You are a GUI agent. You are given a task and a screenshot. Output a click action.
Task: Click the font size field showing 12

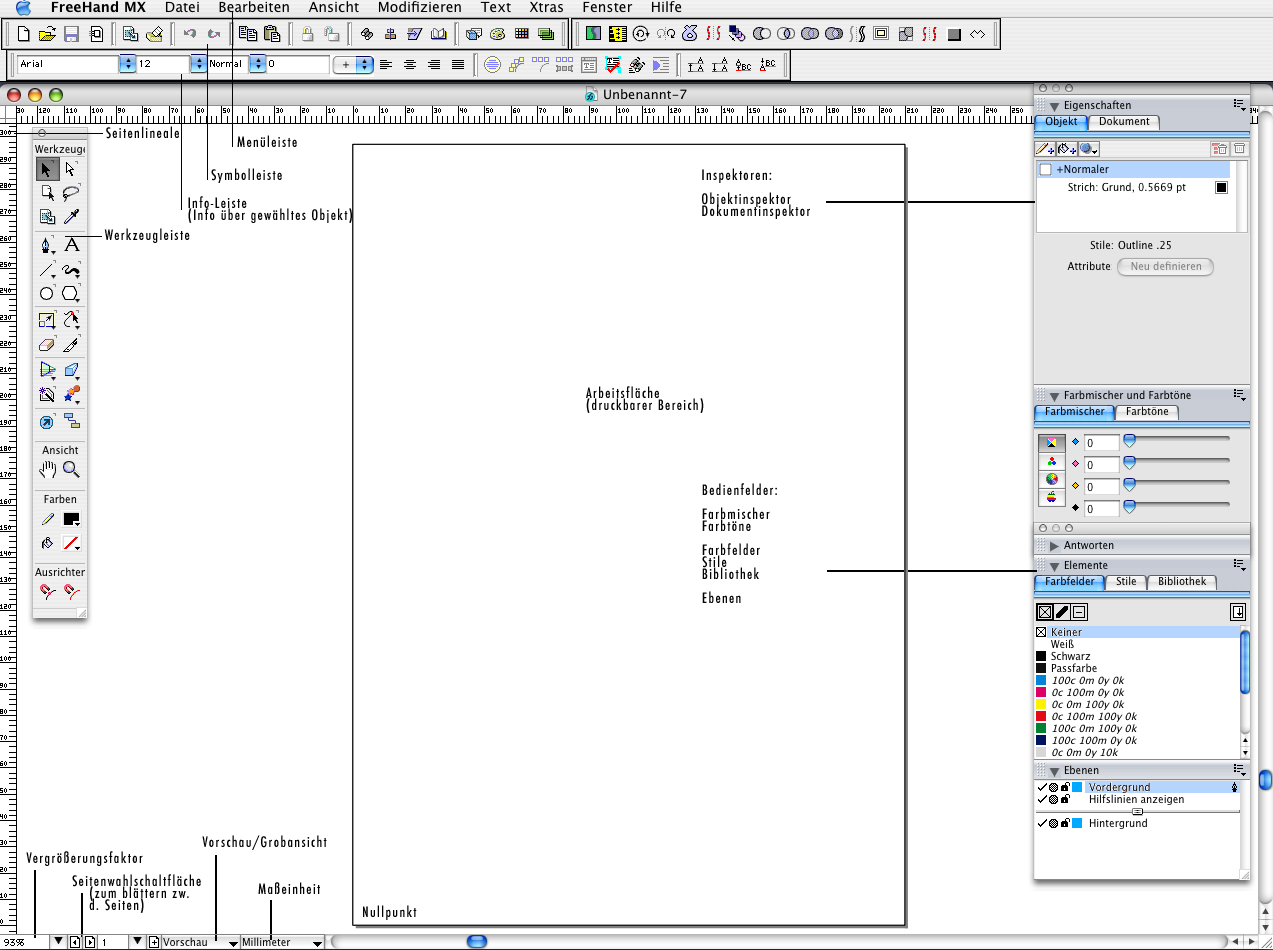click(x=162, y=64)
